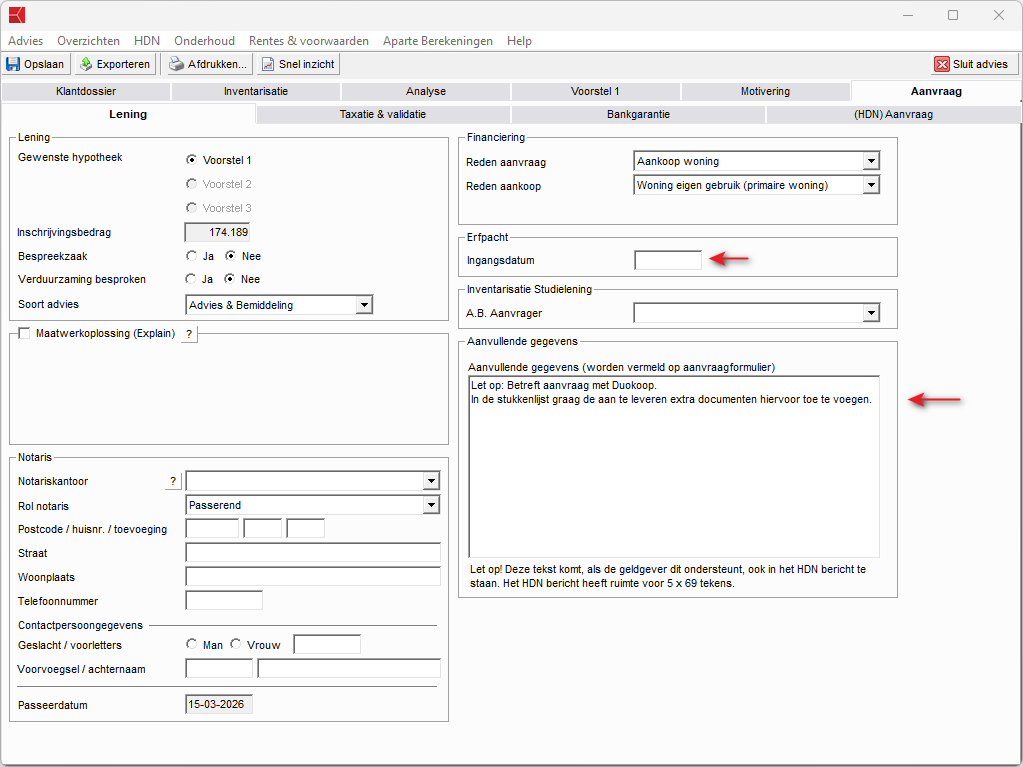Open the Reden aanvraag dropdown
Image resolution: width=1023 pixels, height=767 pixels.
pos(871,161)
